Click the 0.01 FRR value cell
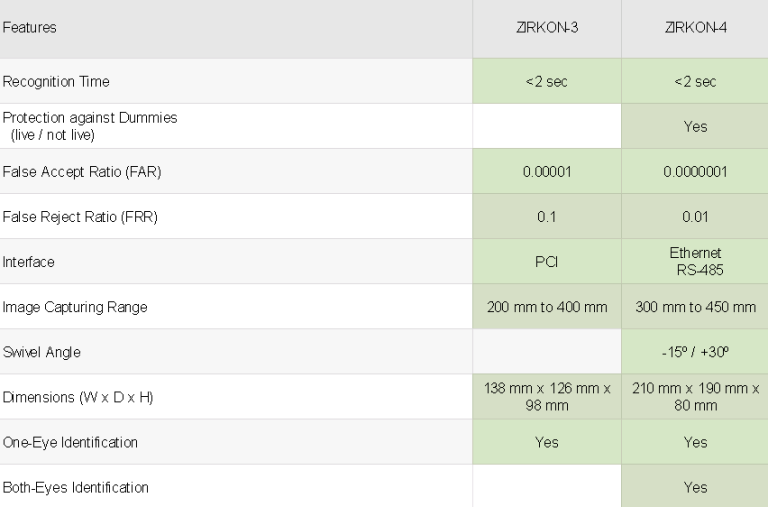The width and height of the screenshot is (768, 507). click(x=694, y=217)
